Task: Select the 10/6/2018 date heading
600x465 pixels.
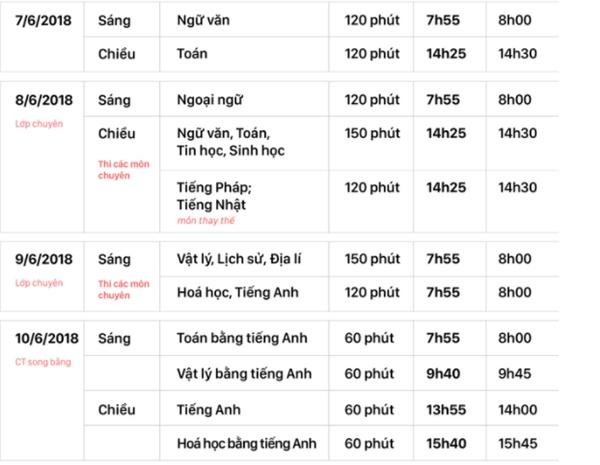Action: pos(48,339)
